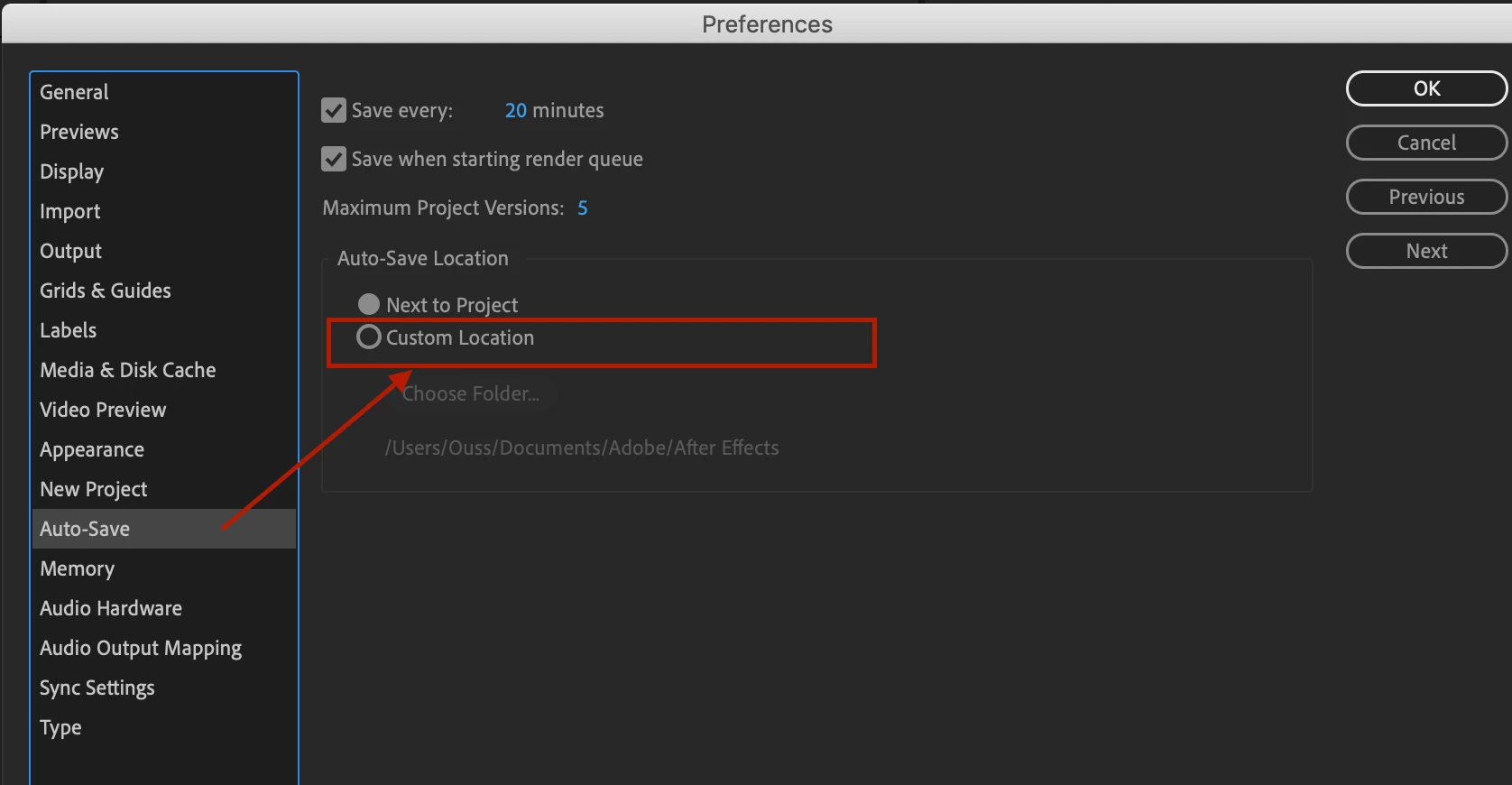This screenshot has height=785, width=1512.
Task: Go to the Next preferences page
Action: (x=1426, y=251)
